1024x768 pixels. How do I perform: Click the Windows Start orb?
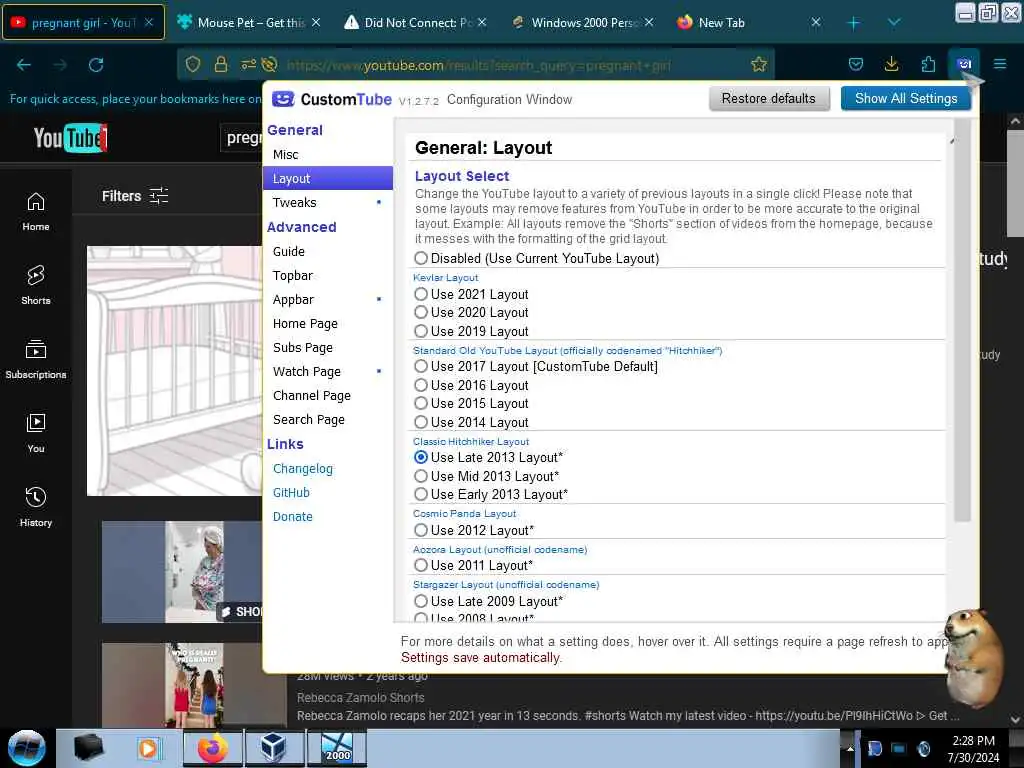pyautogui.click(x=26, y=748)
